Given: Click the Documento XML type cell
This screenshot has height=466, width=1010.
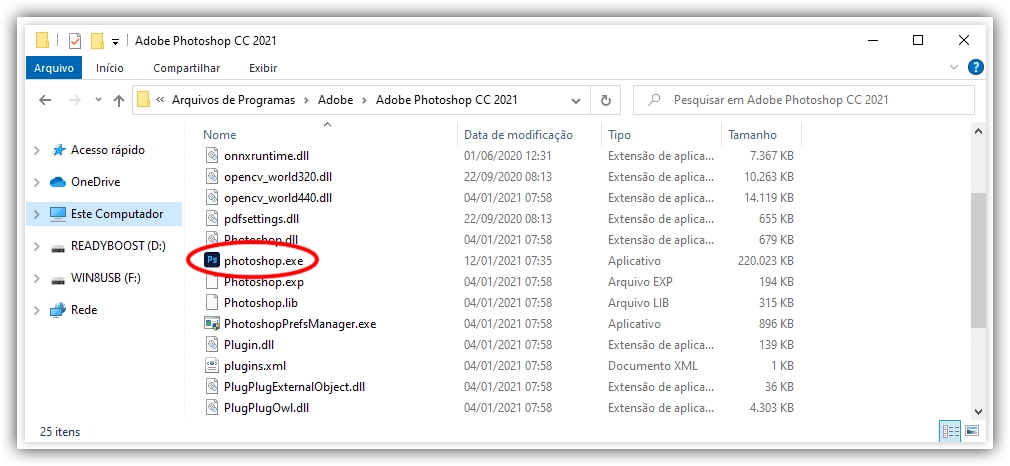Looking at the screenshot, I should (x=653, y=365).
